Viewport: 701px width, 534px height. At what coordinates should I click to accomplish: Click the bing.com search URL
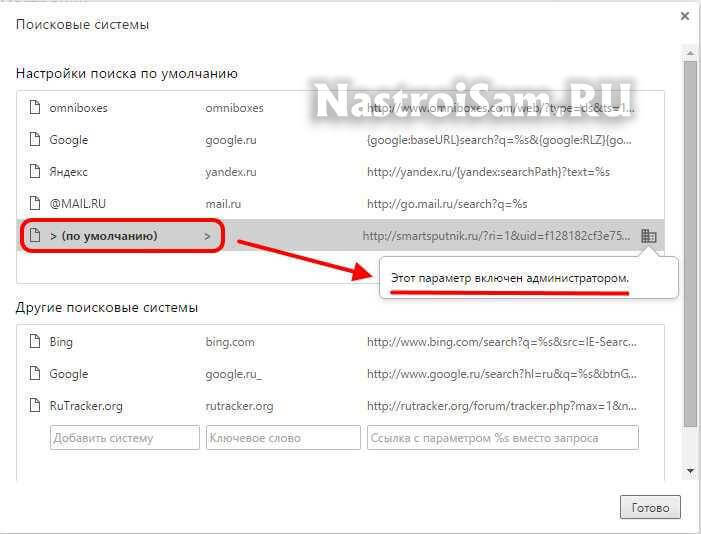(x=500, y=342)
